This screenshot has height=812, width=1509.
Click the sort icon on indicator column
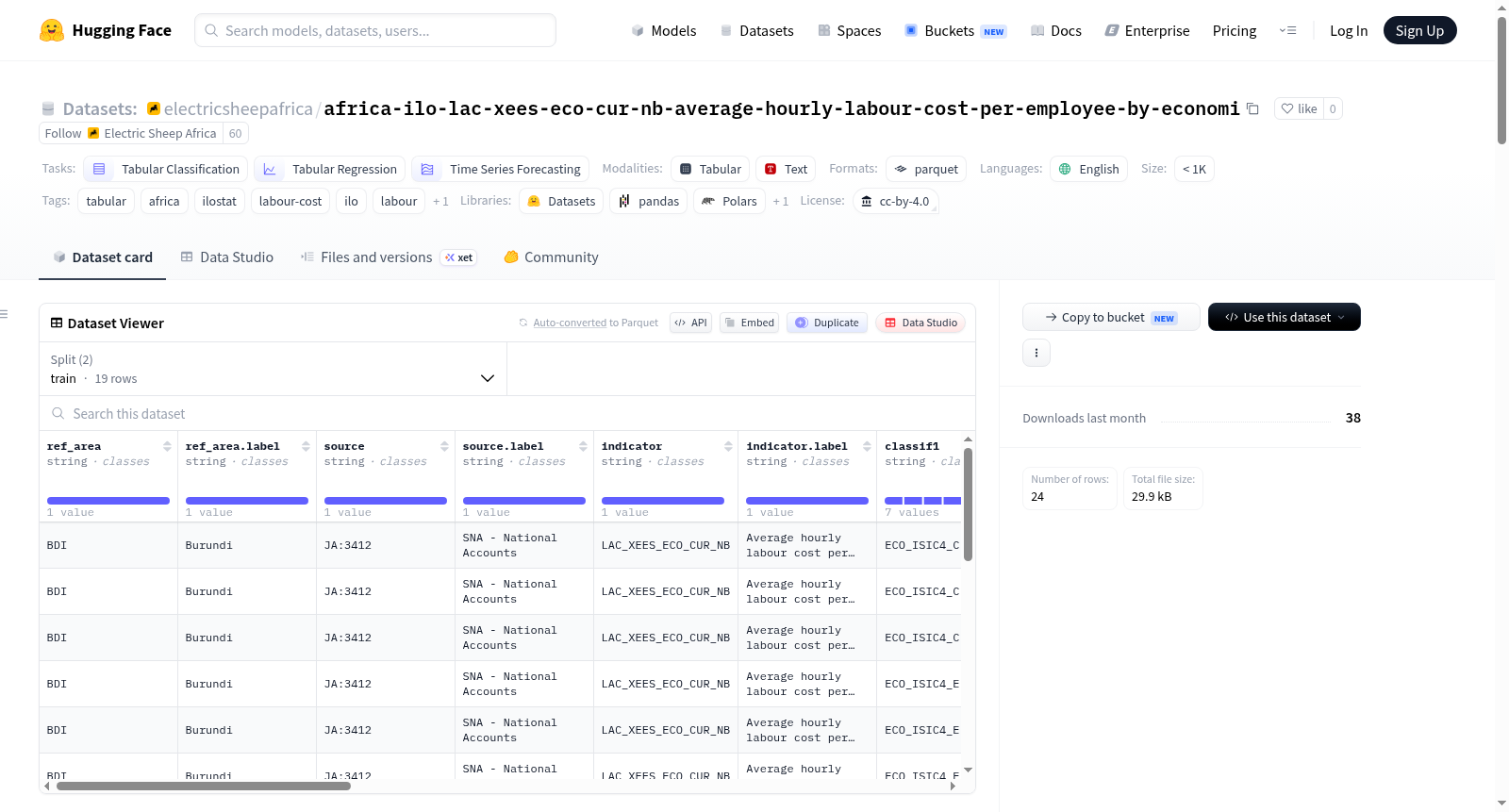(728, 446)
